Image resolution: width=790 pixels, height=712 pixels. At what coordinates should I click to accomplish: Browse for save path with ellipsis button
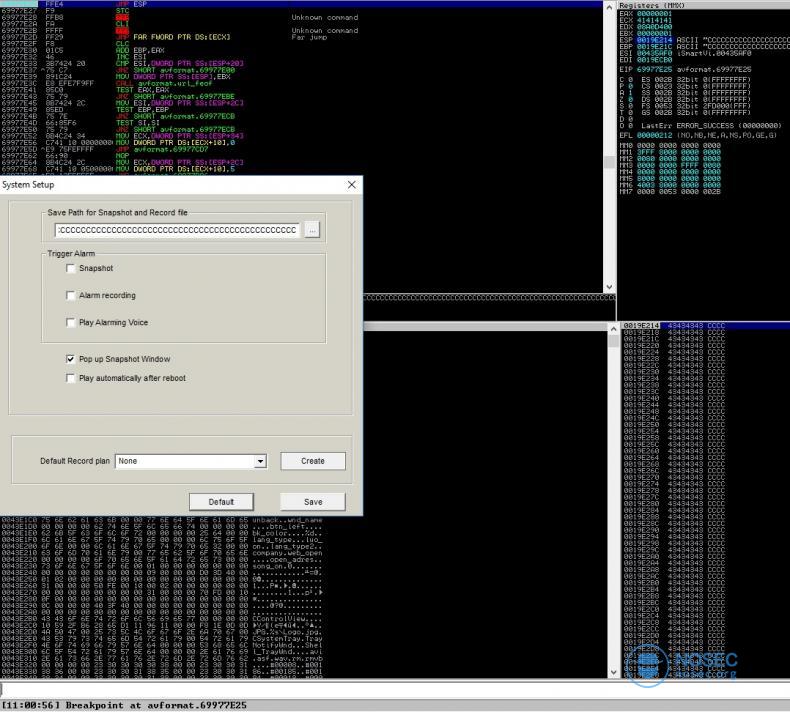[x=312, y=230]
